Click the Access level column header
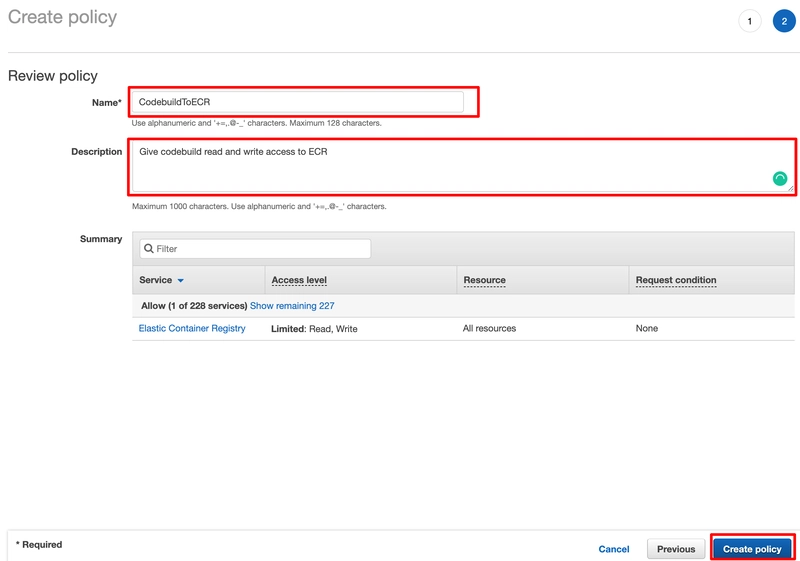 299,280
